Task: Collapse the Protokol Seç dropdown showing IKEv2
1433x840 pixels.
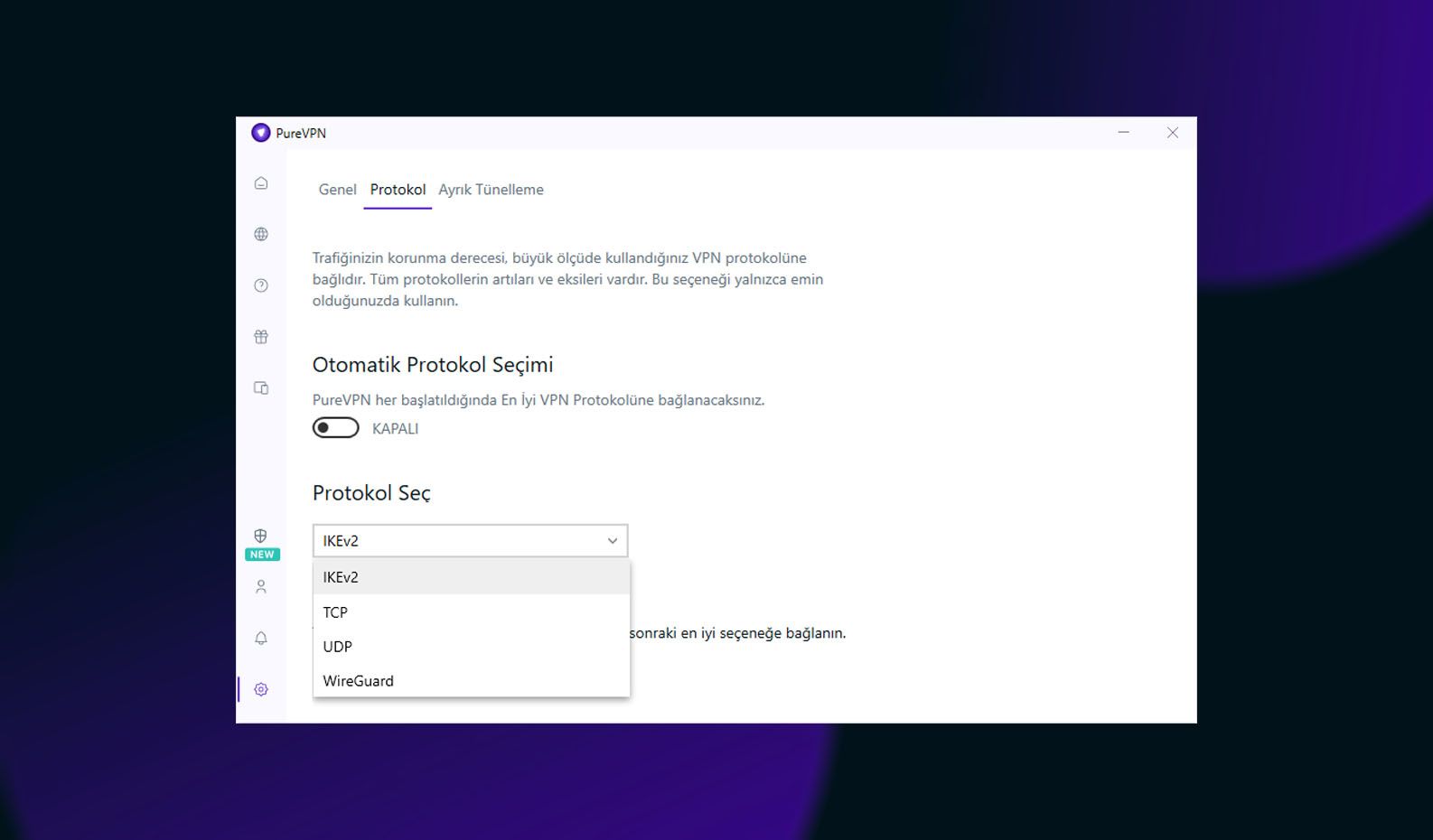Action: point(470,541)
